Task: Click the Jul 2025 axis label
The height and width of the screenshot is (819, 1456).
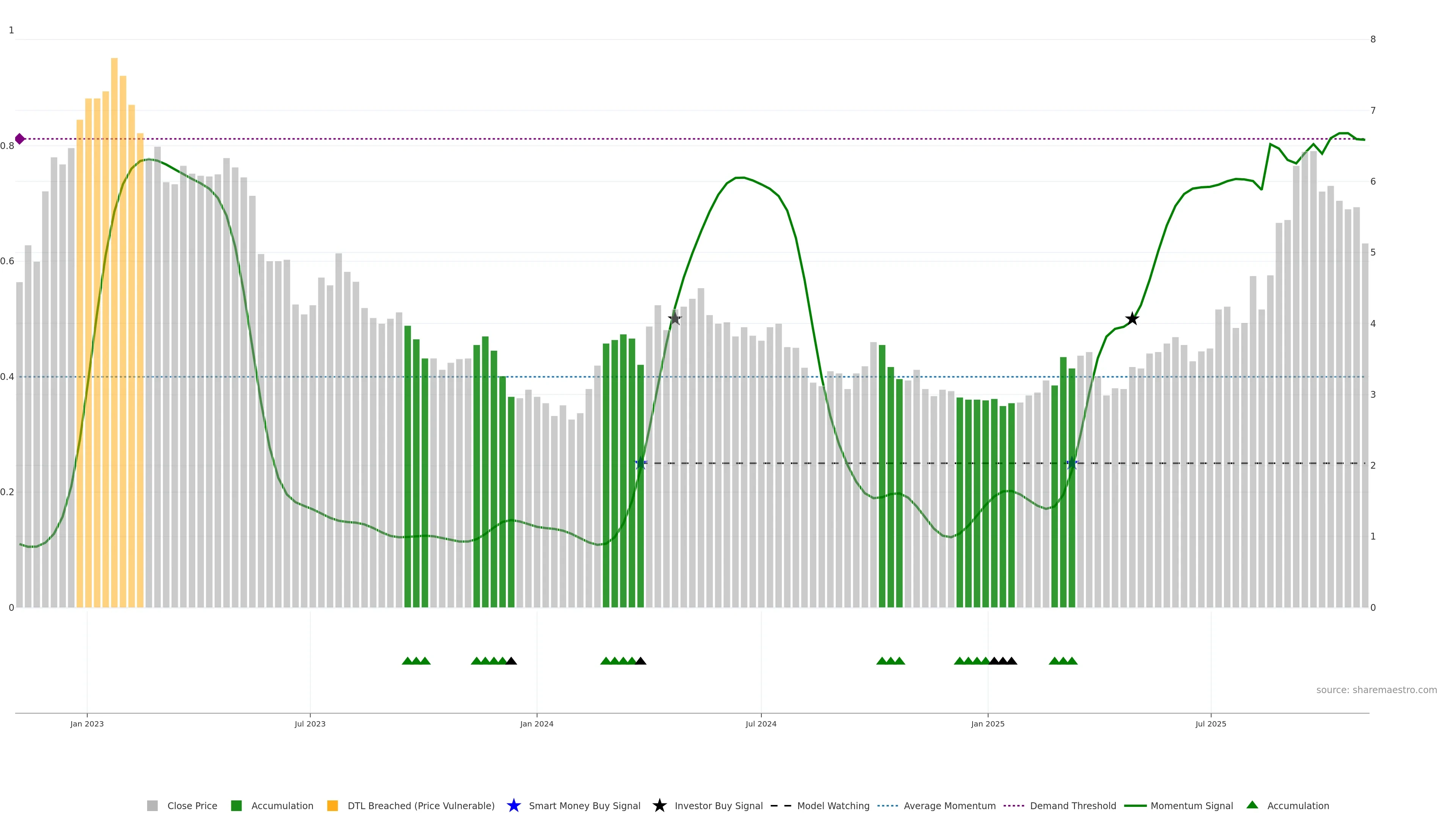Action: pyautogui.click(x=1211, y=724)
